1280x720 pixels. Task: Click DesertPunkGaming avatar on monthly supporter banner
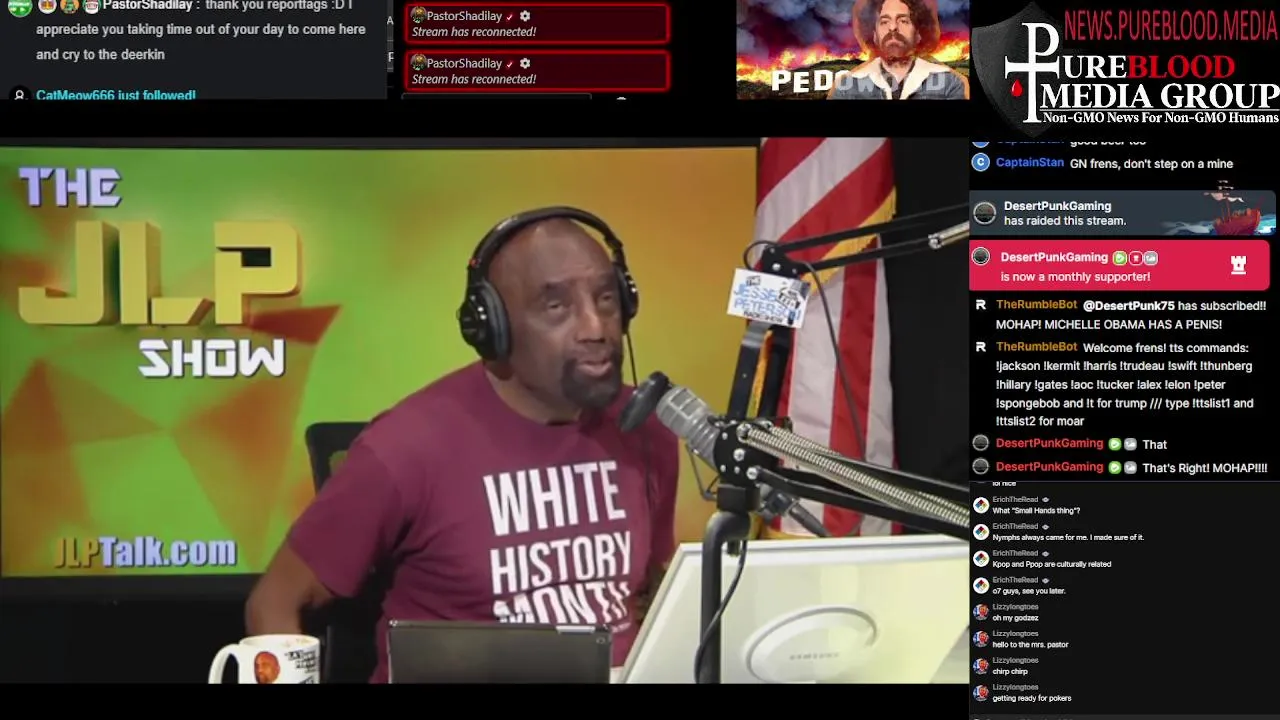(981, 257)
